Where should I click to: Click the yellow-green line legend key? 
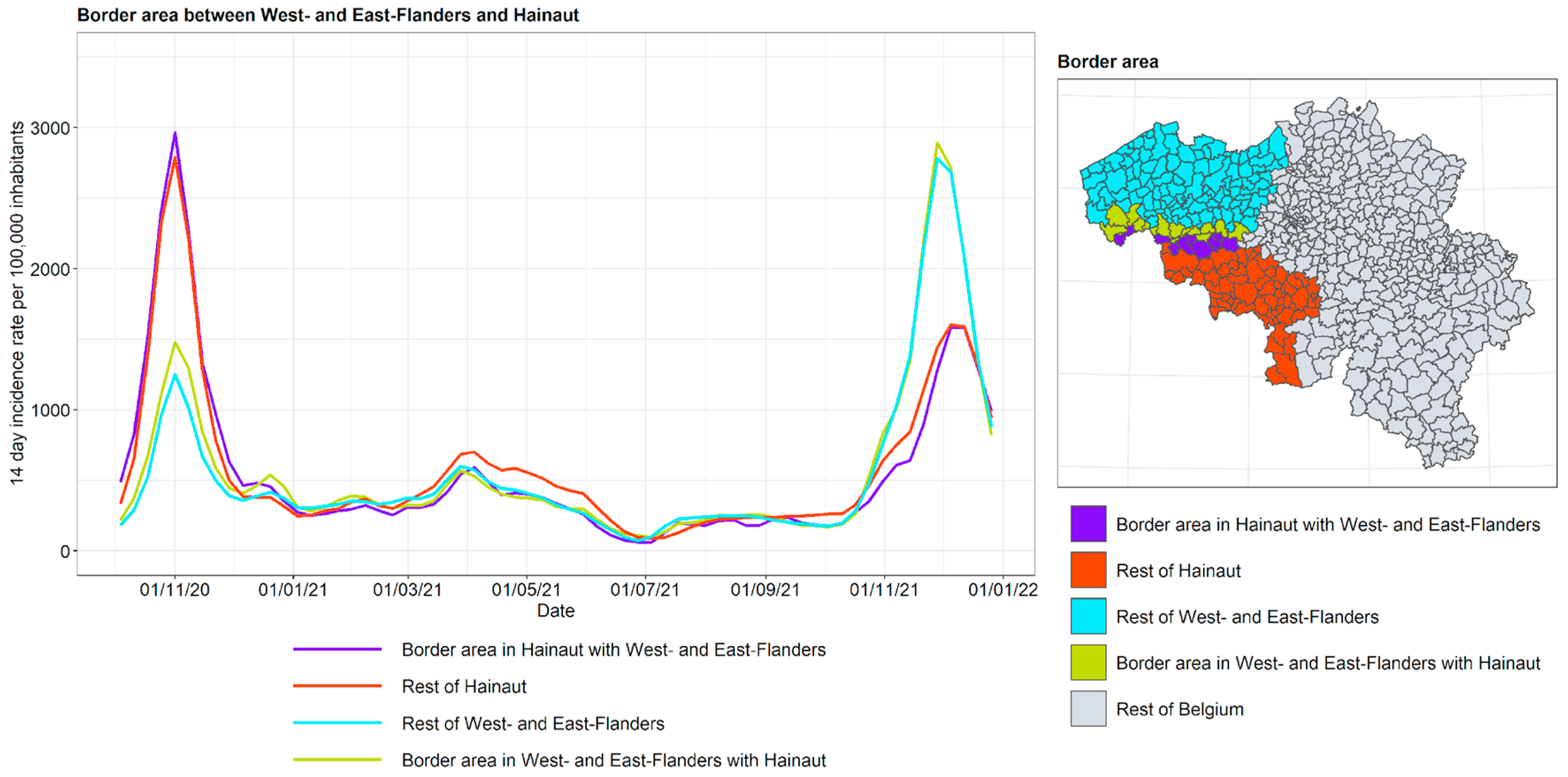(337, 760)
